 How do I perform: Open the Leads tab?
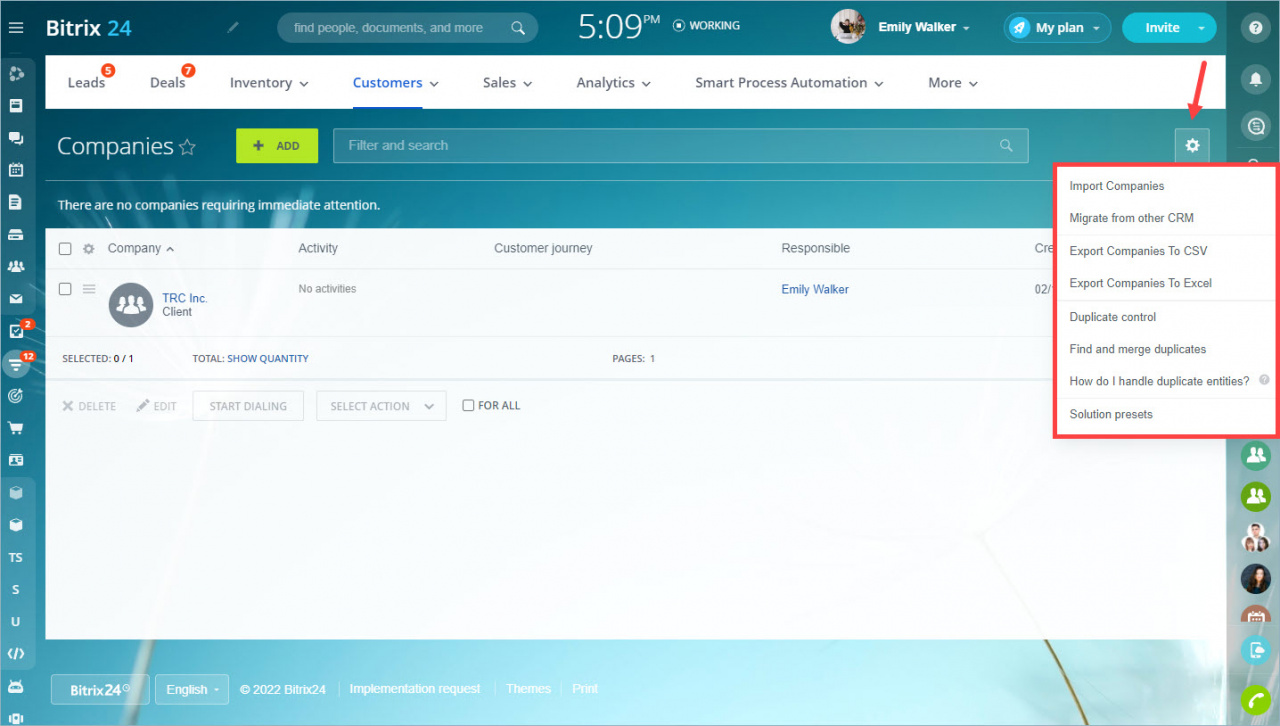86,83
